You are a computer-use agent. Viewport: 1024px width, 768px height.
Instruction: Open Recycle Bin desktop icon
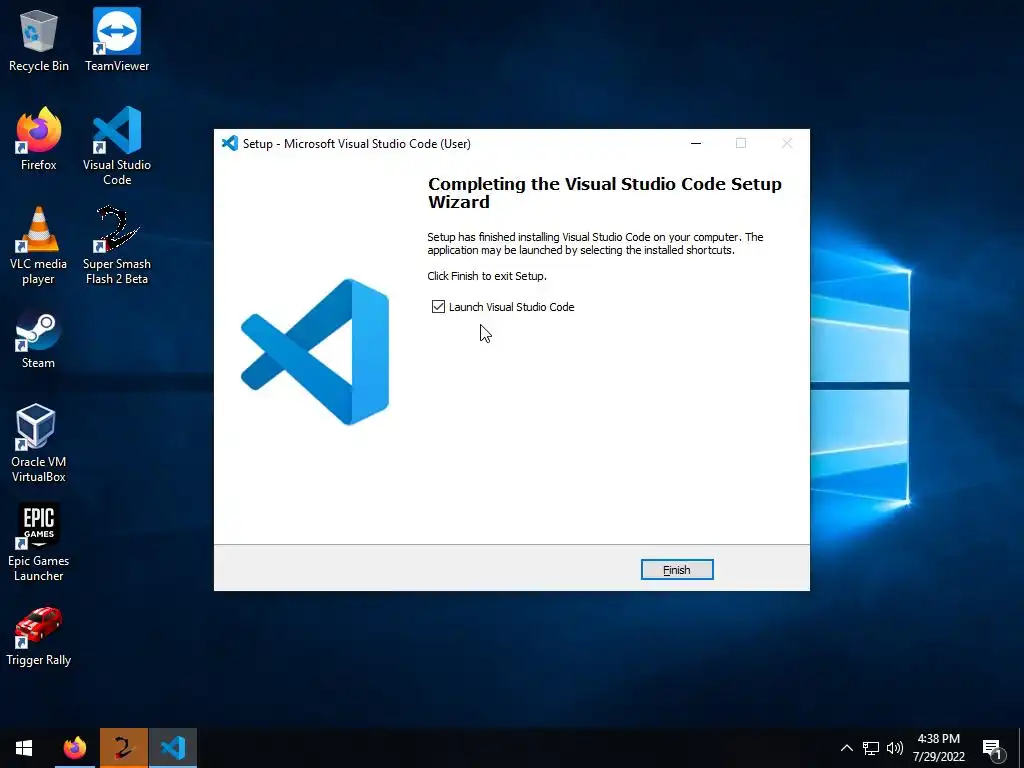[39, 40]
